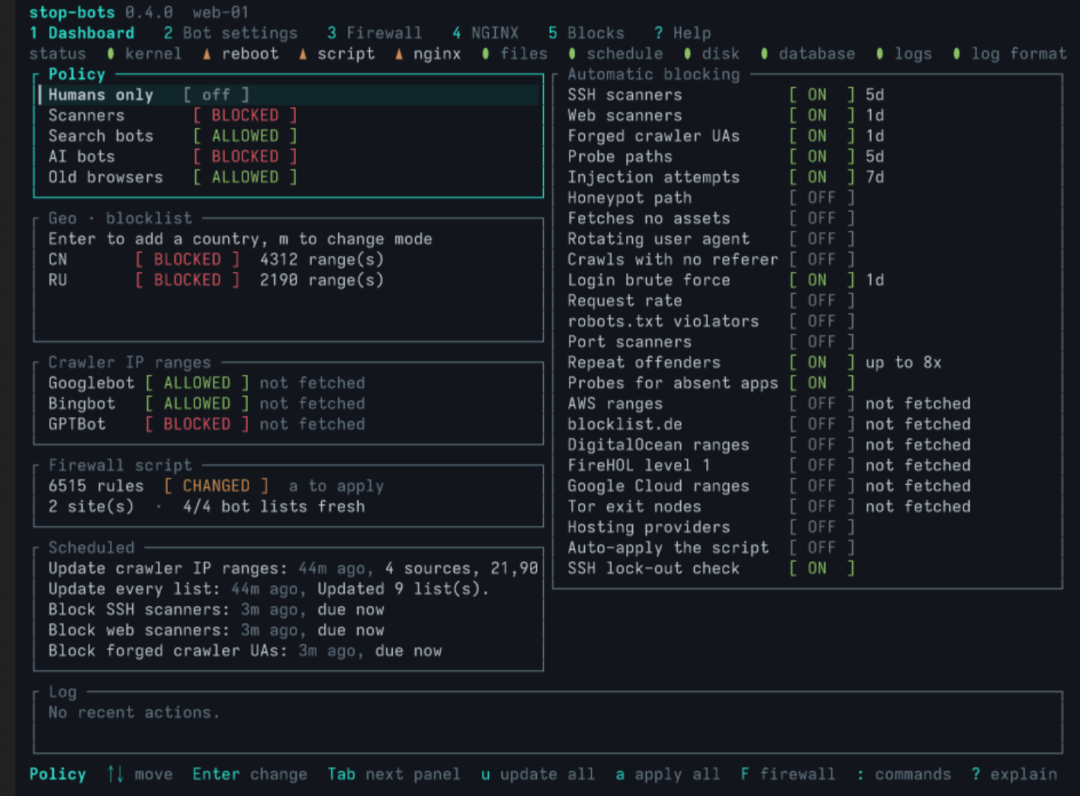Toggle GPTBot BLOCKED state
The image size is (1080, 796).
click(197, 424)
